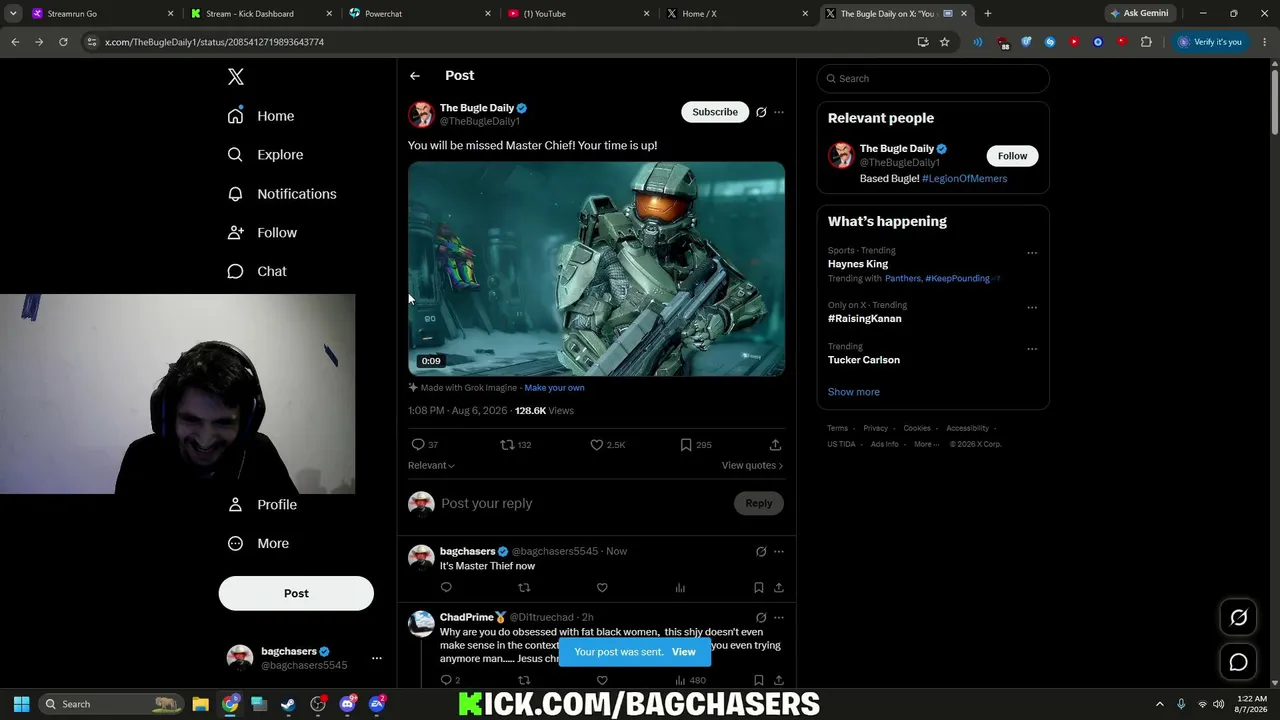Click the X logo in the sidebar
This screenshot has width=1280, height=720.
tap(236, 77)
